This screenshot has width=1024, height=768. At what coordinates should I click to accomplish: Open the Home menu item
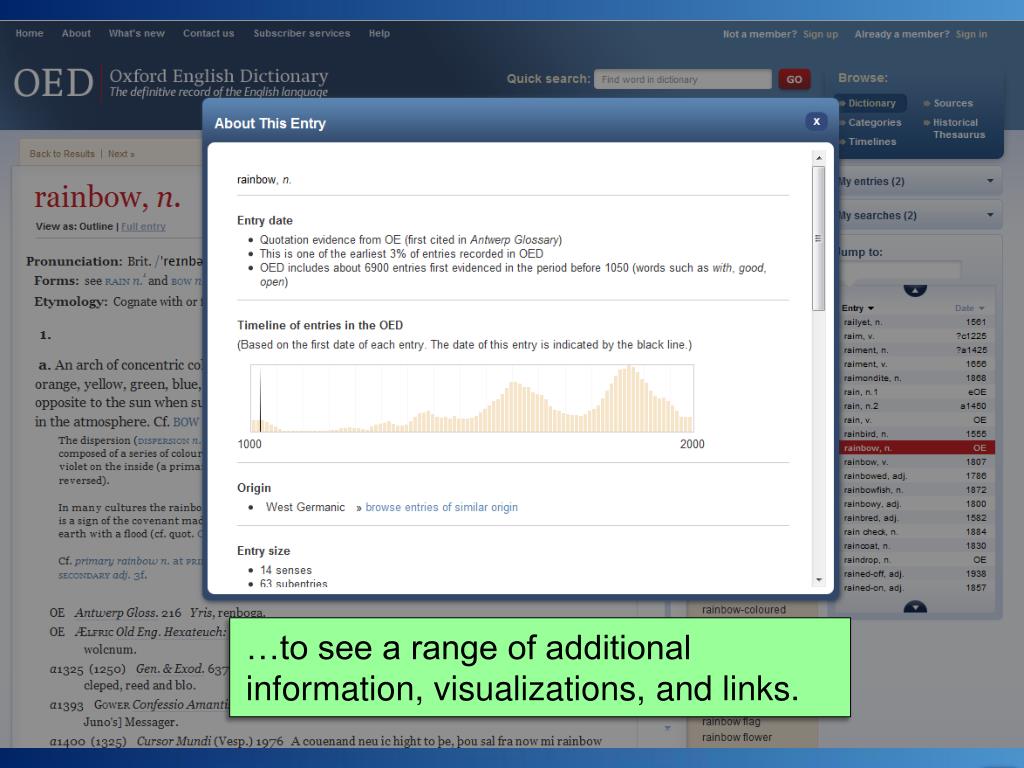(x=29, y=33)
